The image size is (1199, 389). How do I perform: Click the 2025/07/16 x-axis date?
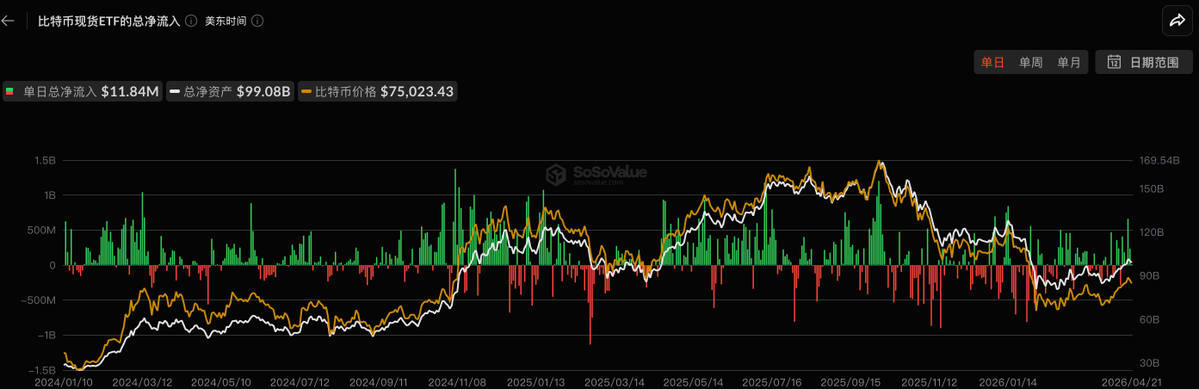pyautogui.click(x=771, y=381)
